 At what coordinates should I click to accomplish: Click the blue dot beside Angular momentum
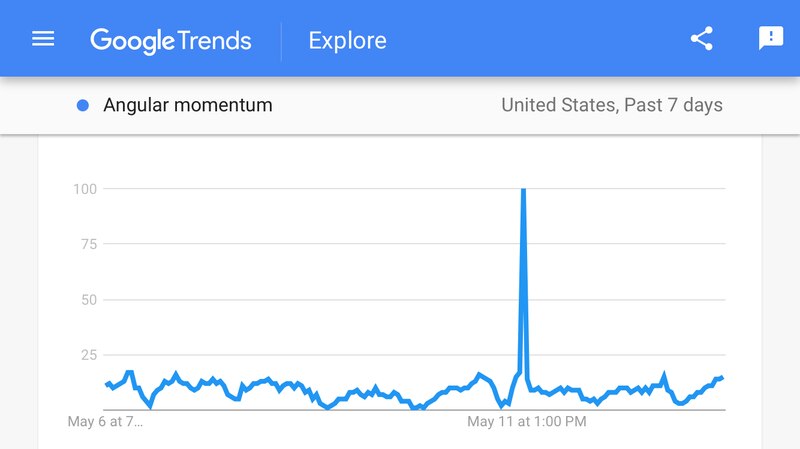(83, 105)
